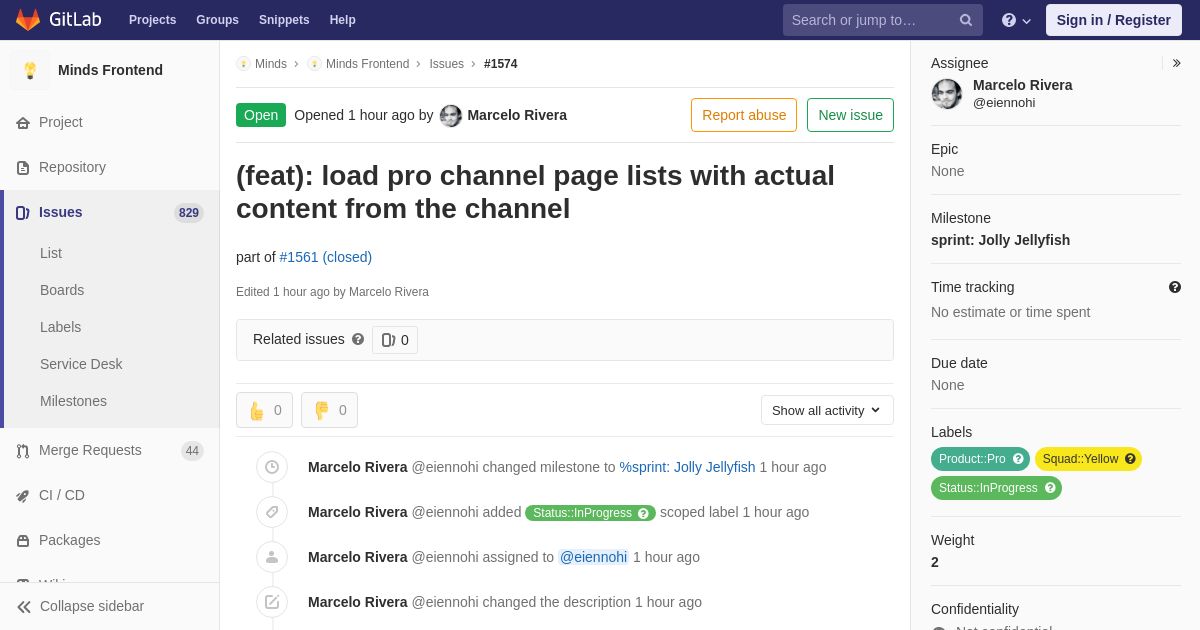Viewport: 1200px width, 630px height.
Task: Click the New issue button
Action: [x=850, y=115]
